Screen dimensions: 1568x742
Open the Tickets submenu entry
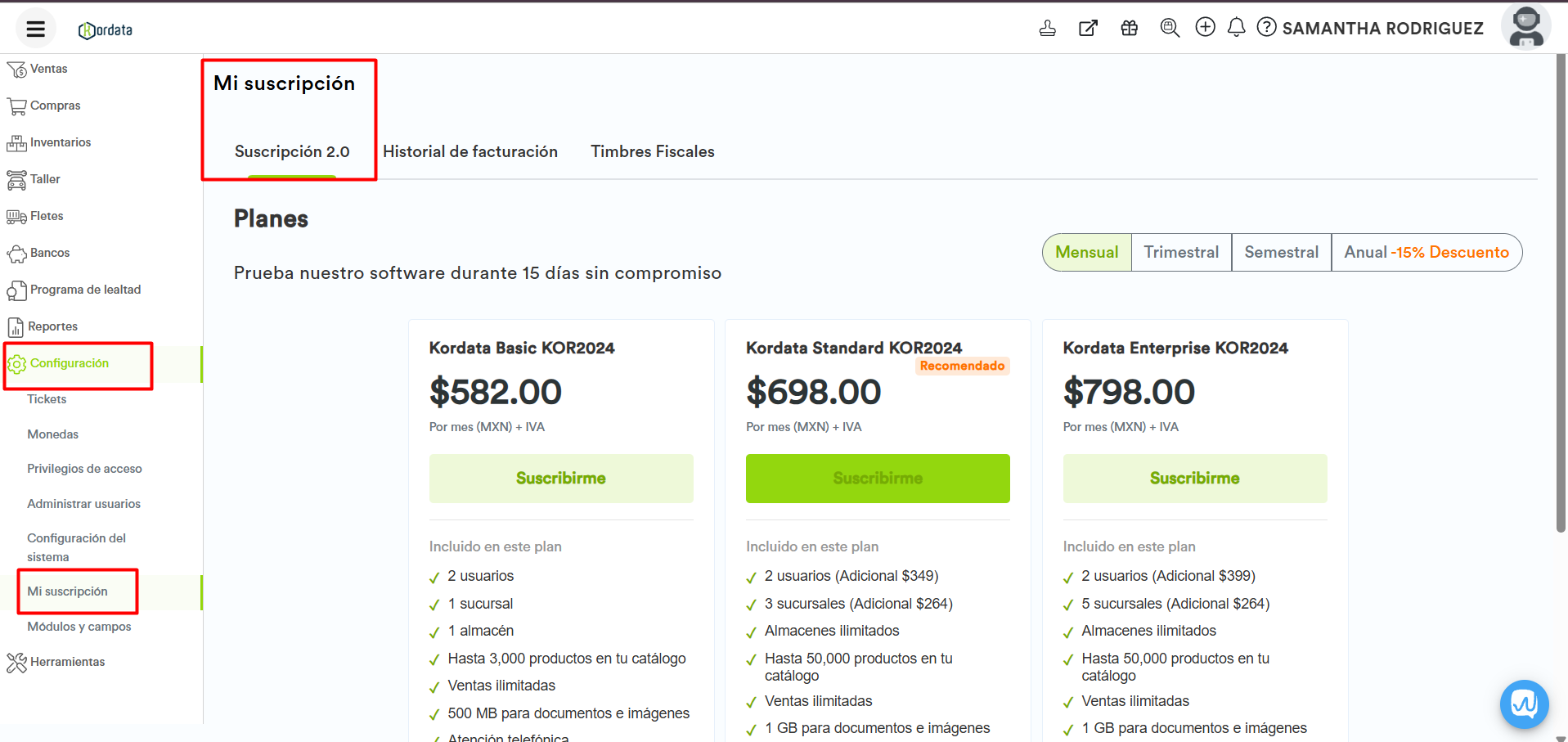pyautogui.click(x=47, y=399)
